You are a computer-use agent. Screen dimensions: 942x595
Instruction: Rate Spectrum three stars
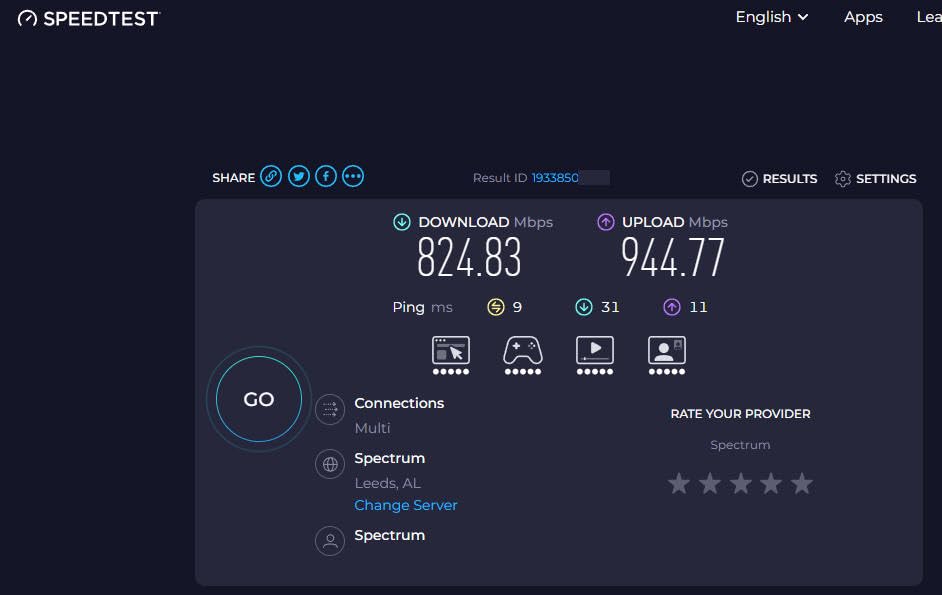point(740,483)
